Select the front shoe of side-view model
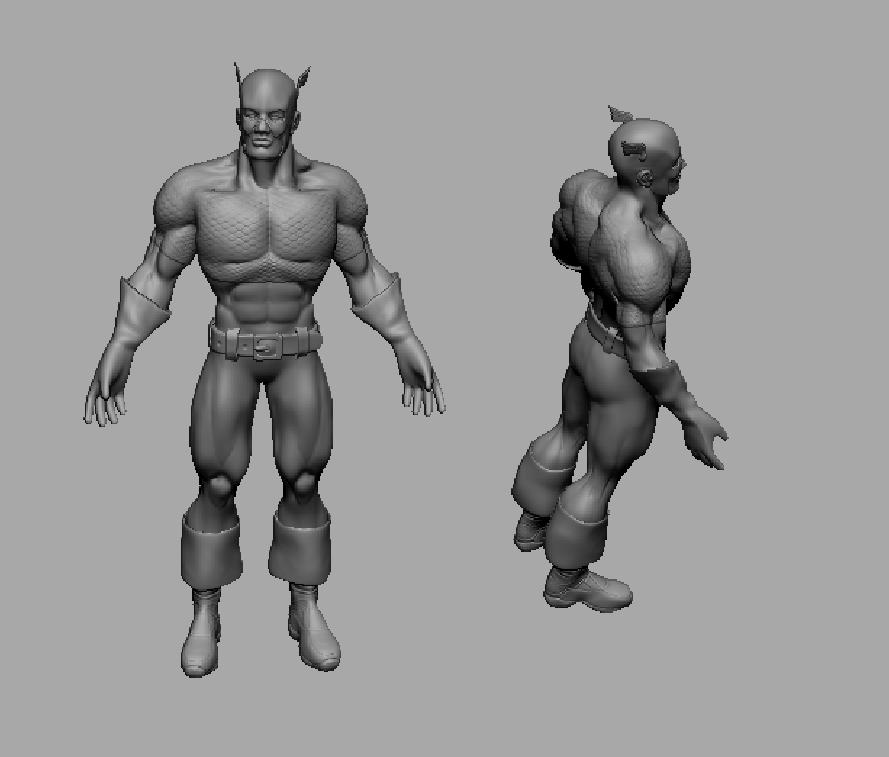The height and width of the screenshot is (757, 889). [590, 590]
